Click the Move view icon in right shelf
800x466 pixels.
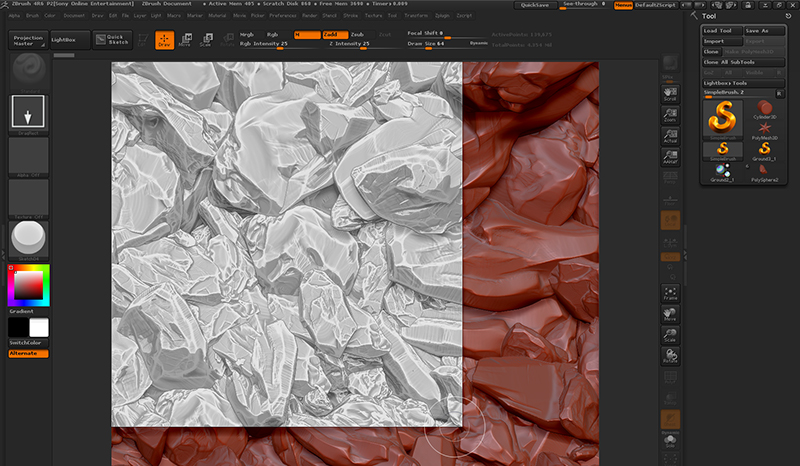(x=670, y=314)
